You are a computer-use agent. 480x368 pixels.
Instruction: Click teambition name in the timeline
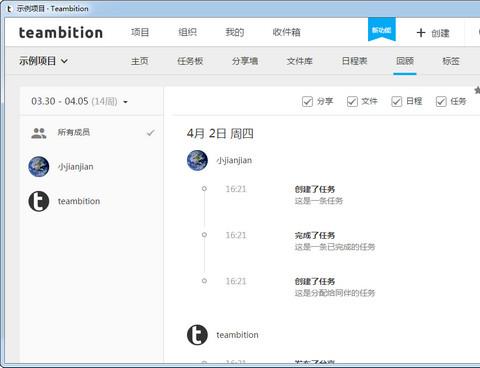click(x=237, y=335)
